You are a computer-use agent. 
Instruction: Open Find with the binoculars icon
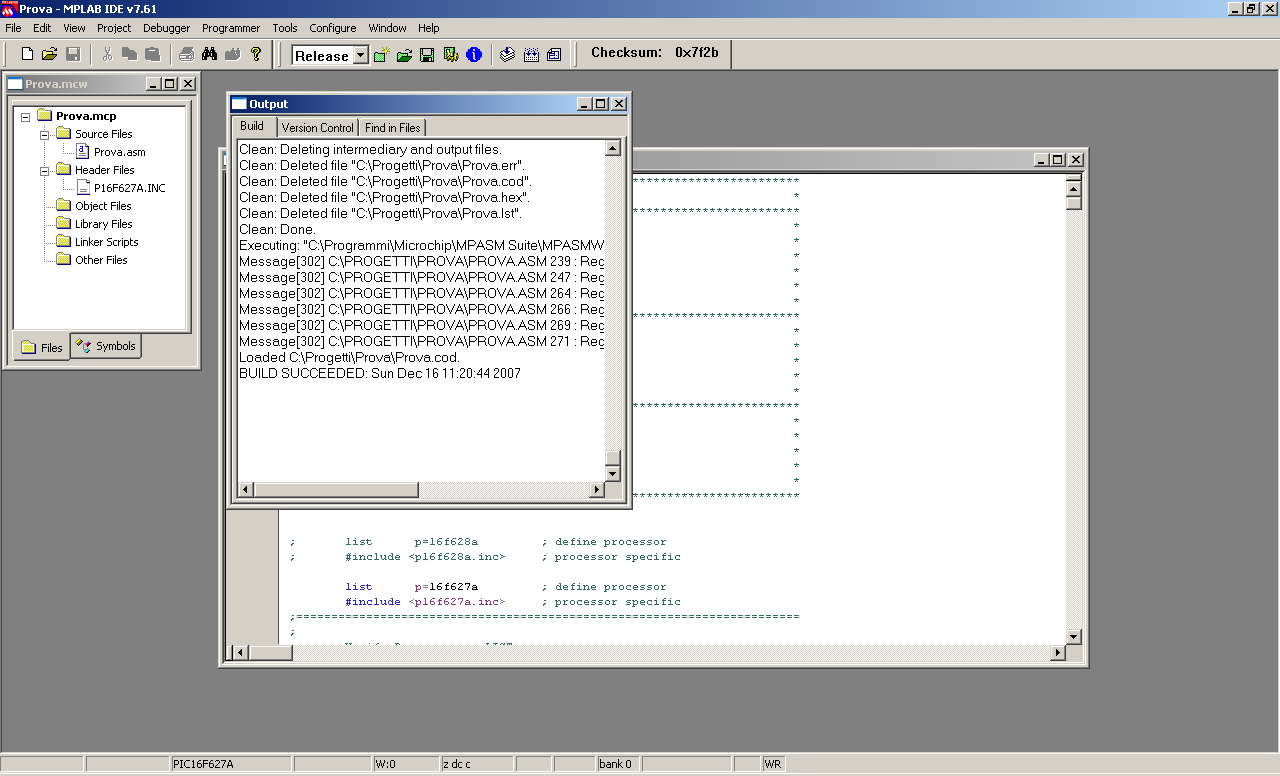point(210,54)
